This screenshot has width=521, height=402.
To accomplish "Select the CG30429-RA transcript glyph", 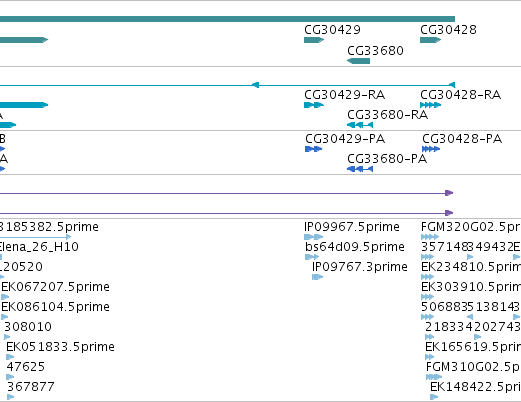I will pyautogui.click(x=314, y=105).
